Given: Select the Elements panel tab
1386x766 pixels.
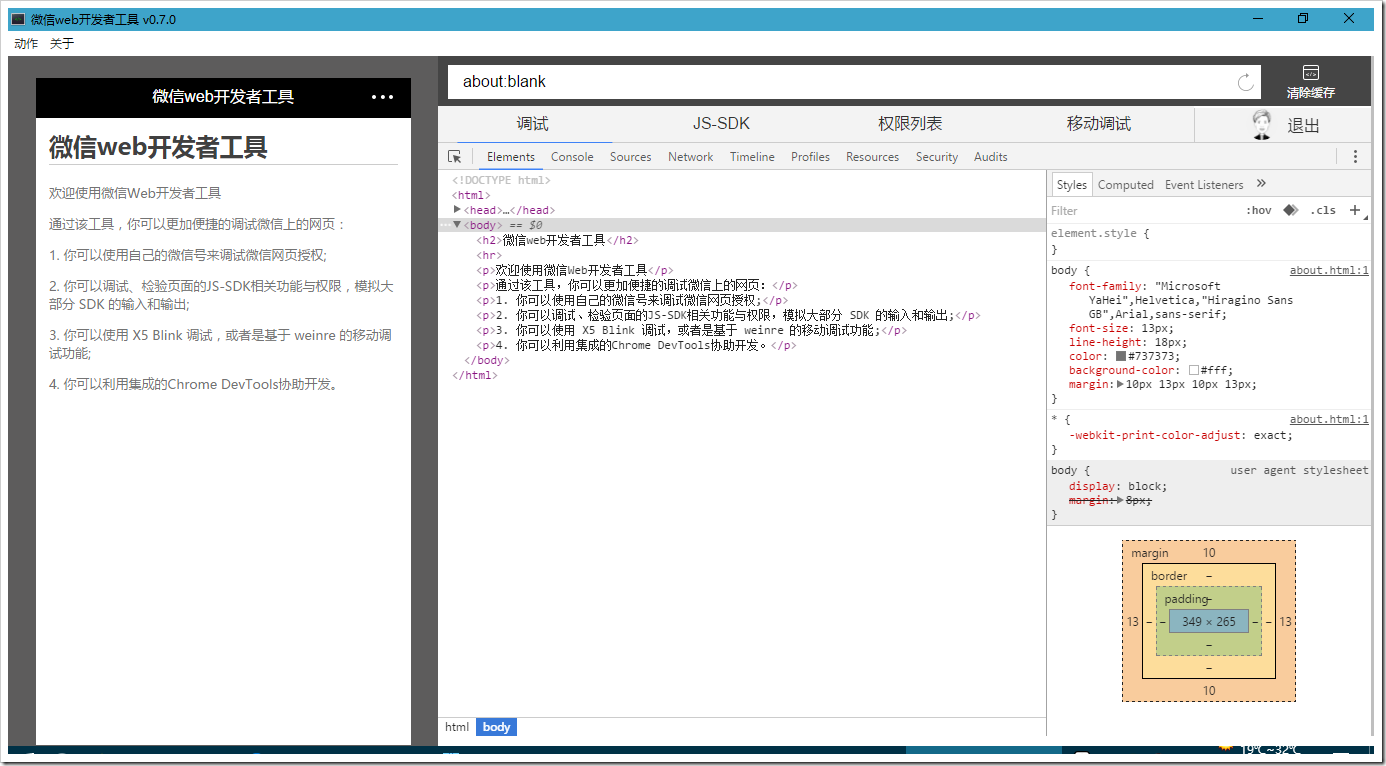Looking at the screenshot, I should pos(511,157).
